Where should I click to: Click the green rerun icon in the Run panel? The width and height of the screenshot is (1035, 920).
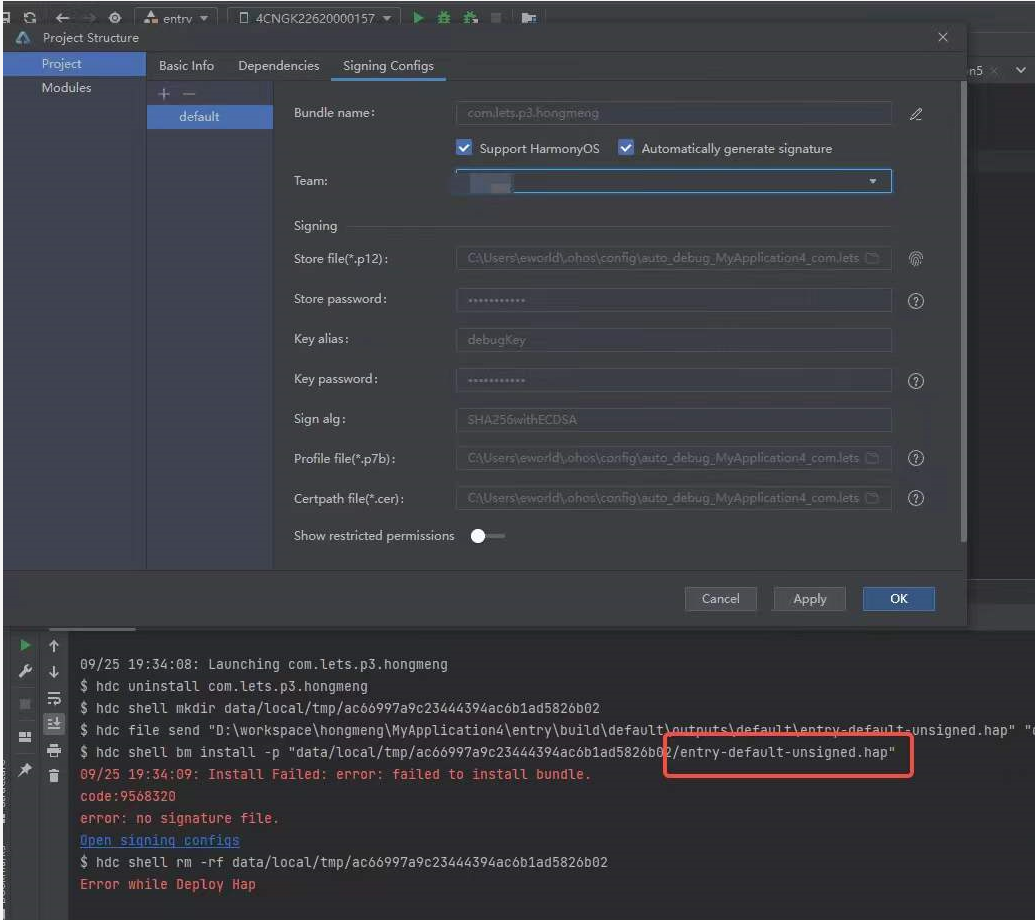[x=25, y=645]
